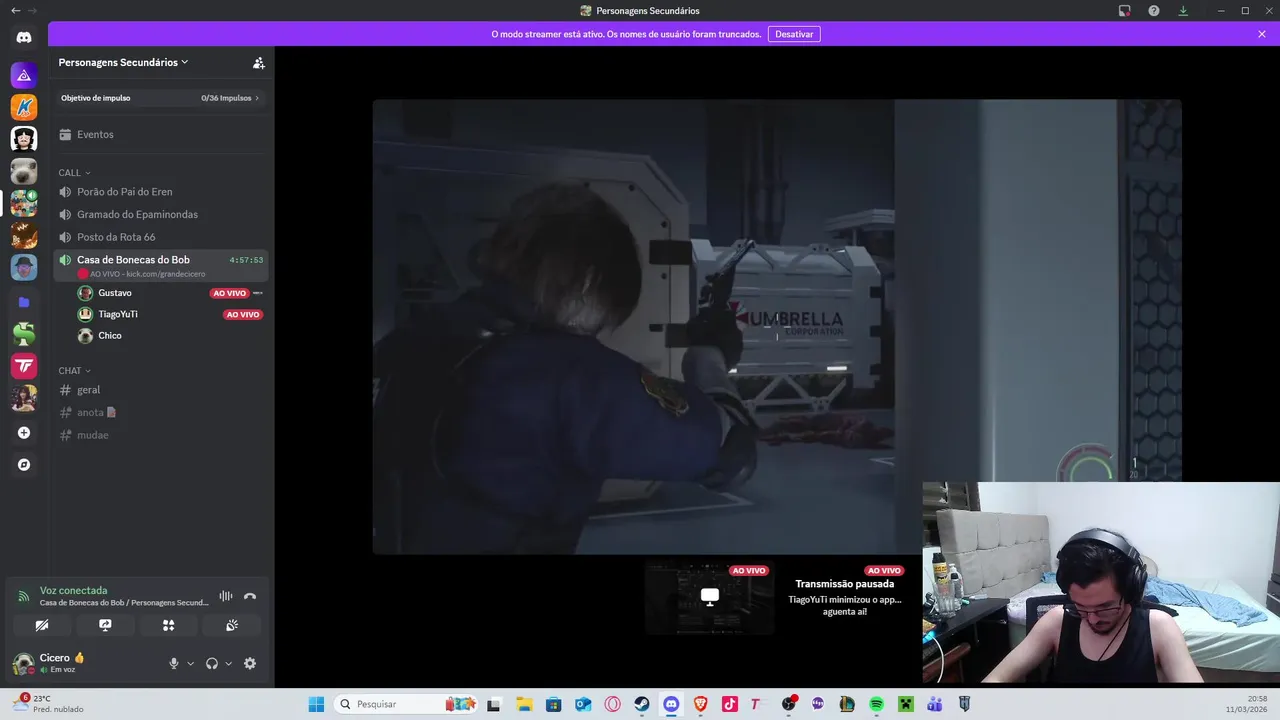Mute the microphone
This screenshot has height=720, width=1280.
(174, 663)
